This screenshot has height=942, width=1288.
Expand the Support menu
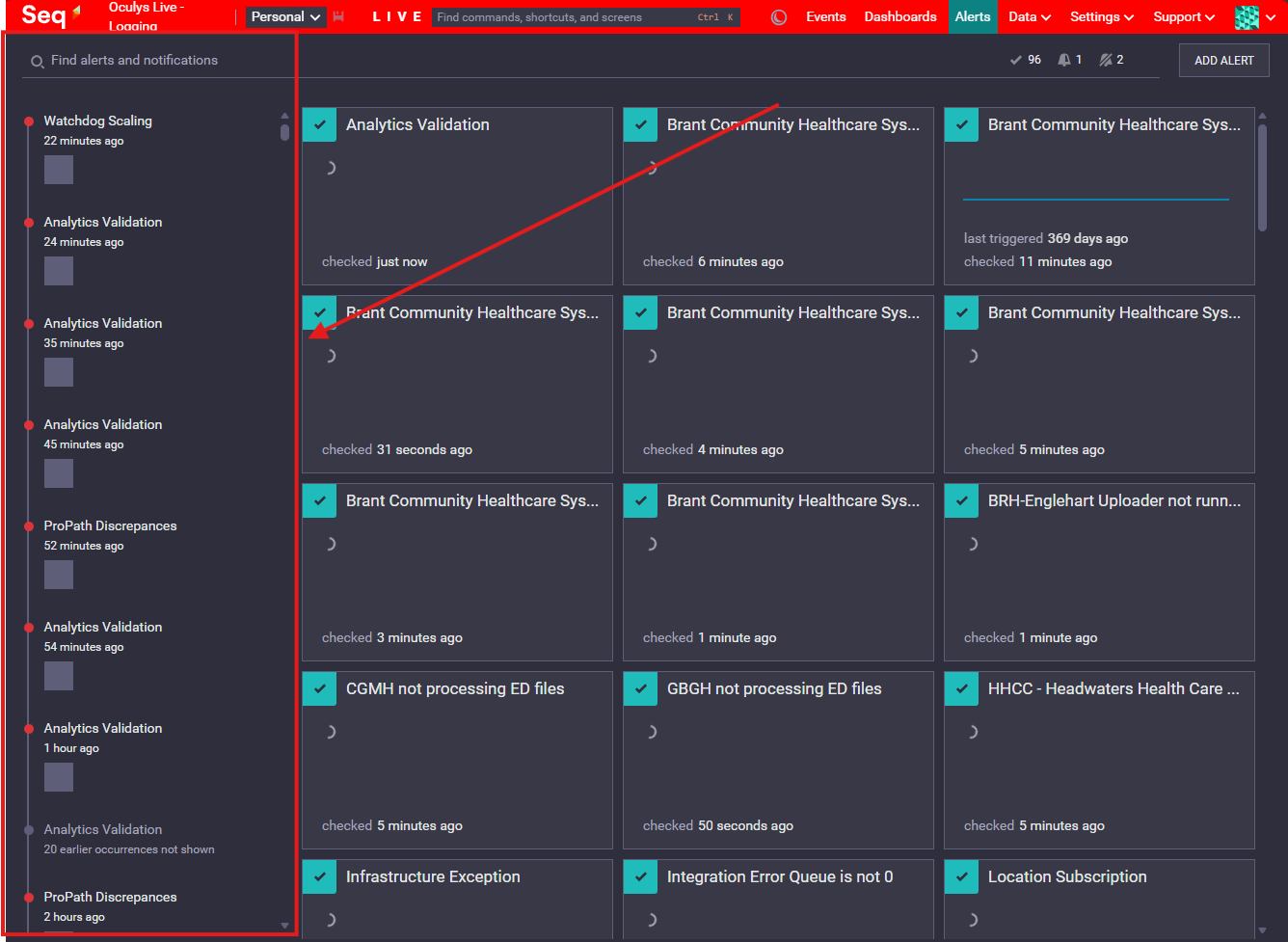click(1184, 16)
